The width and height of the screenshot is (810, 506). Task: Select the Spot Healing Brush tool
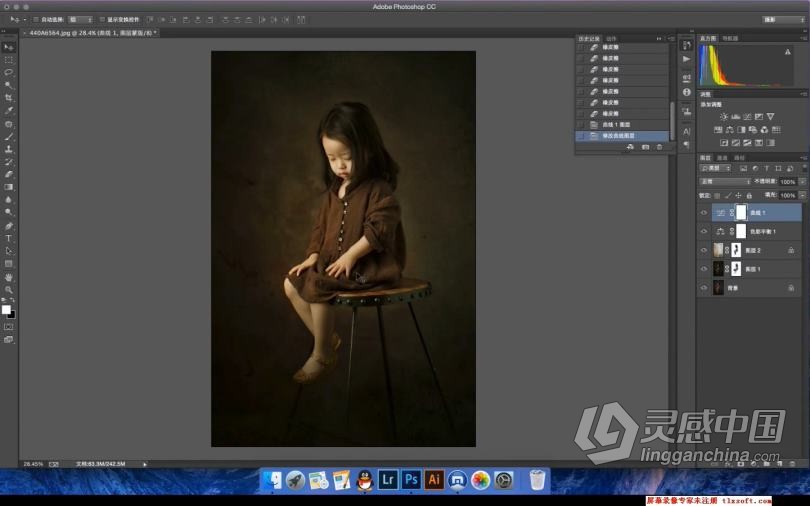click(x=8, y=124)
